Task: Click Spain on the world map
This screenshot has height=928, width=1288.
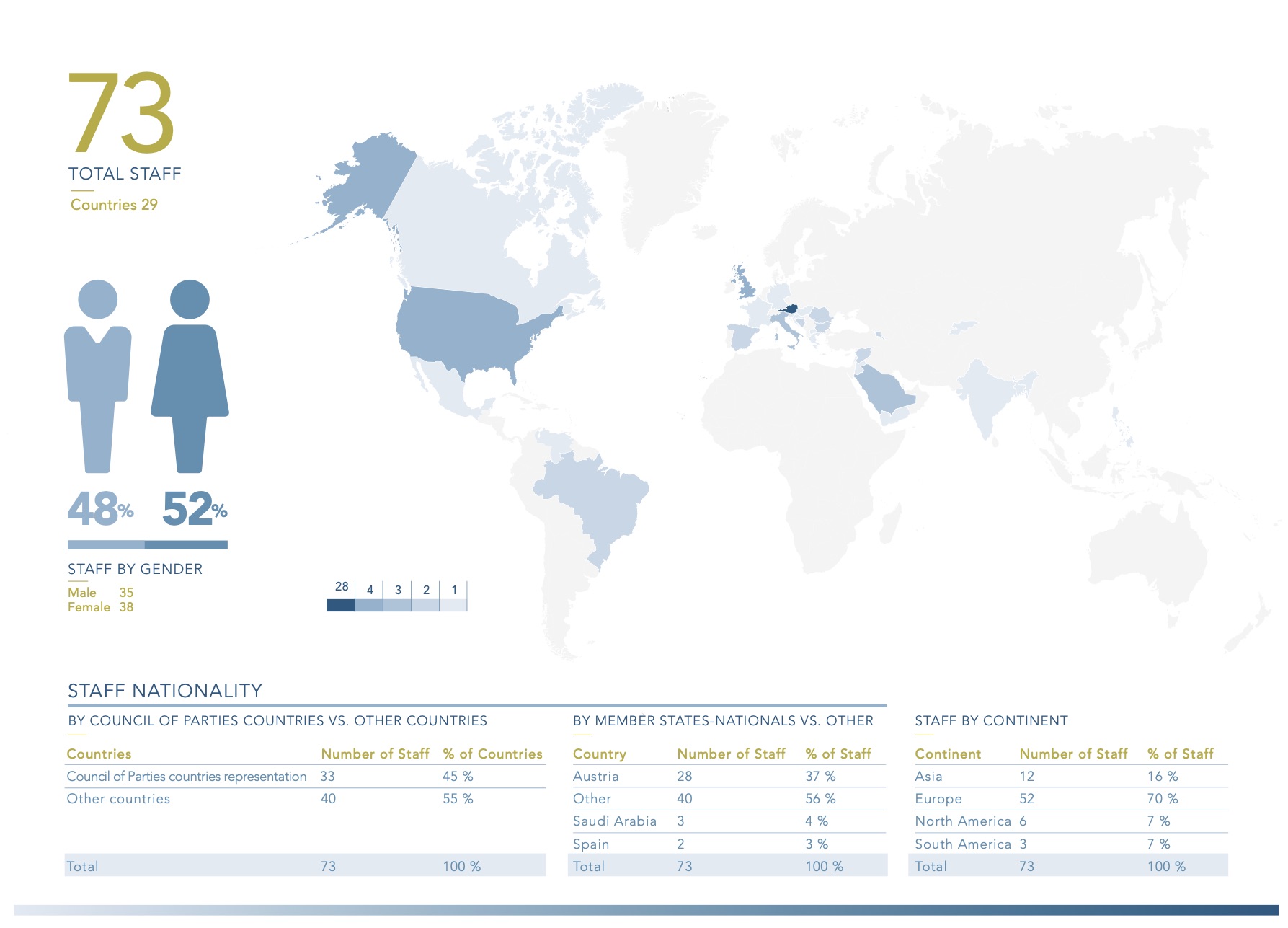Action: (x=742, y=337)
